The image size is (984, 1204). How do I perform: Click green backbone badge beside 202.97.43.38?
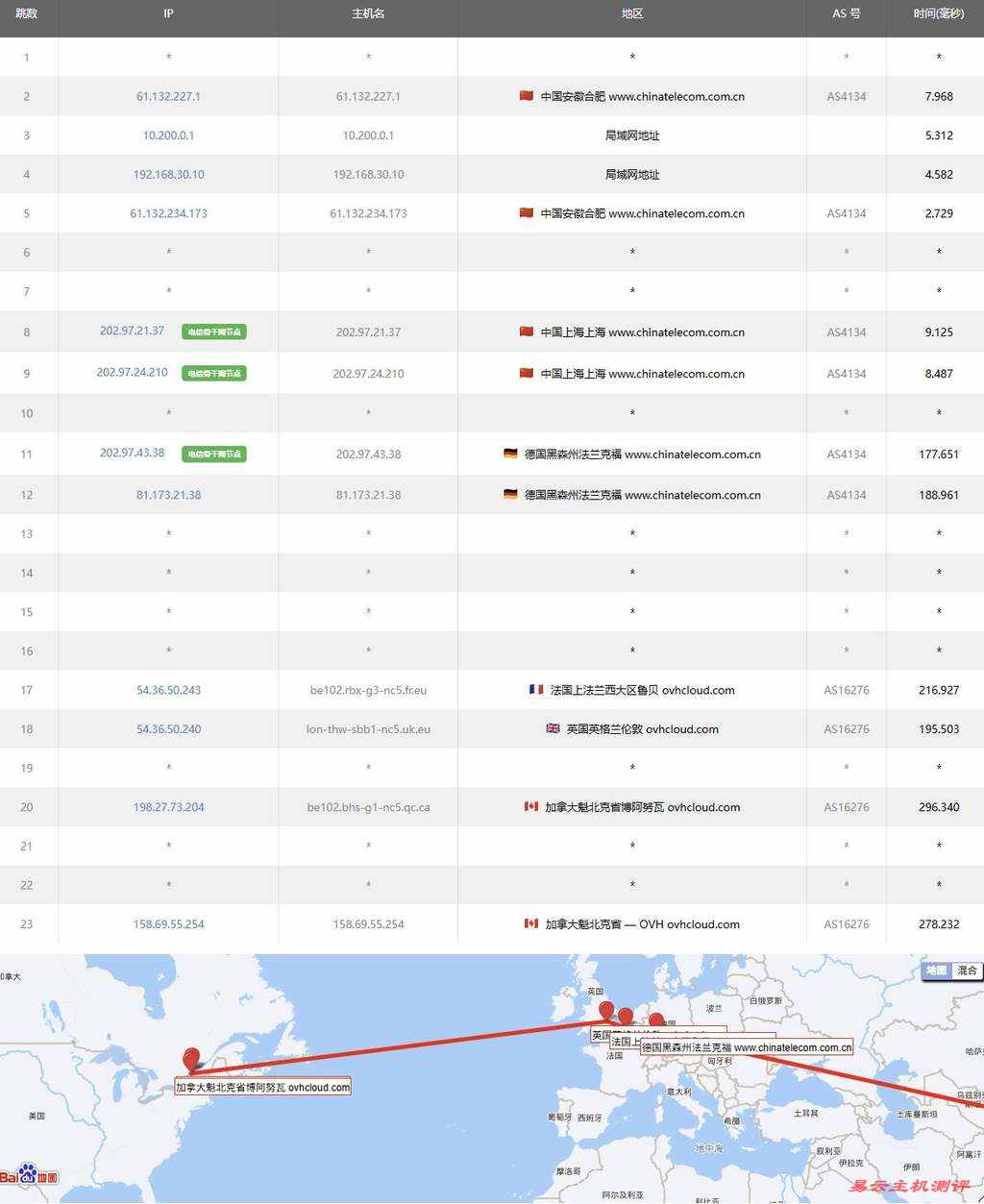tap(214, 454)
